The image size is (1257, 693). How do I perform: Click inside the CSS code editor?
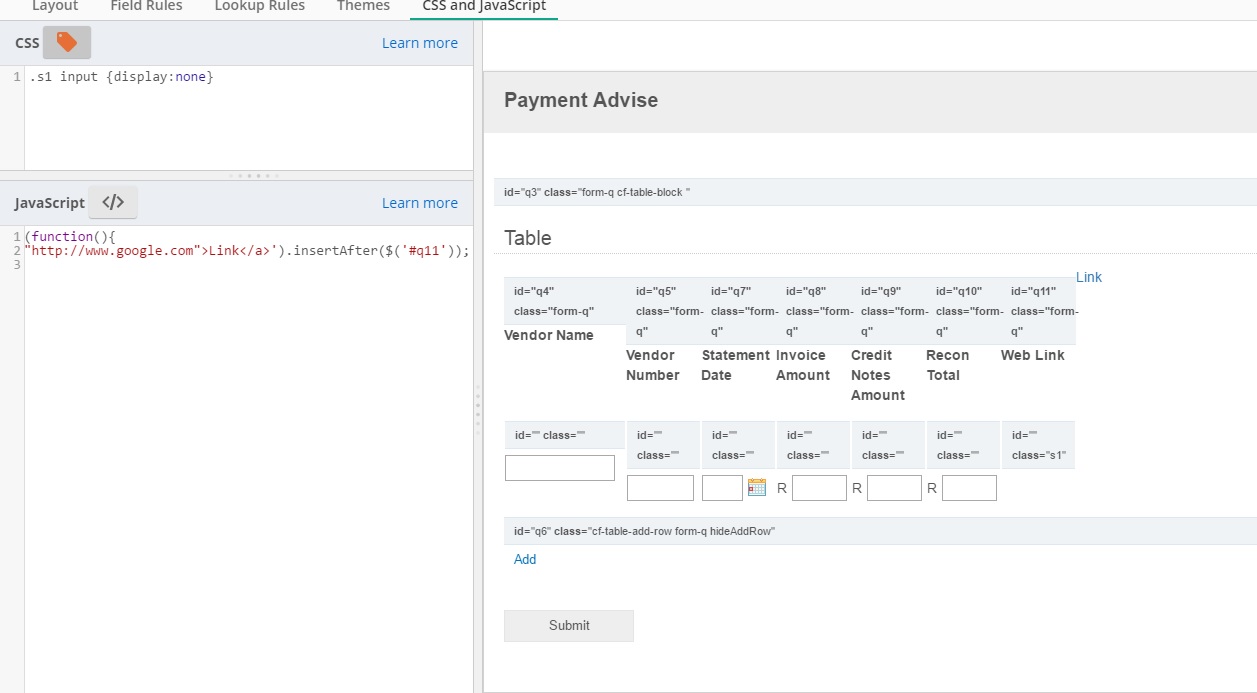248,120
